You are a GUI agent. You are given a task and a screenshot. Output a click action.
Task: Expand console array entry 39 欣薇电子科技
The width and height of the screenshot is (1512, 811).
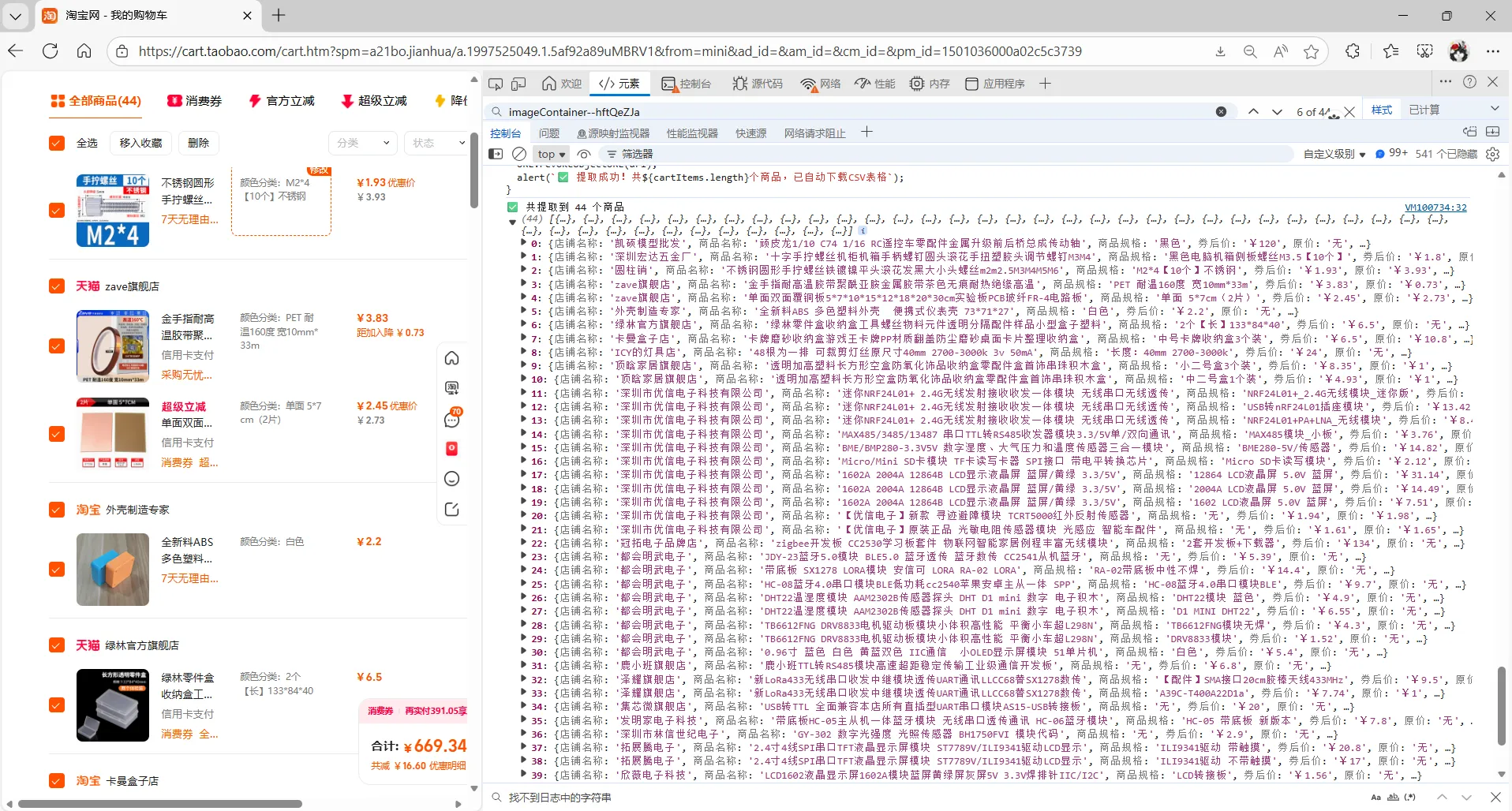[523, 775]
